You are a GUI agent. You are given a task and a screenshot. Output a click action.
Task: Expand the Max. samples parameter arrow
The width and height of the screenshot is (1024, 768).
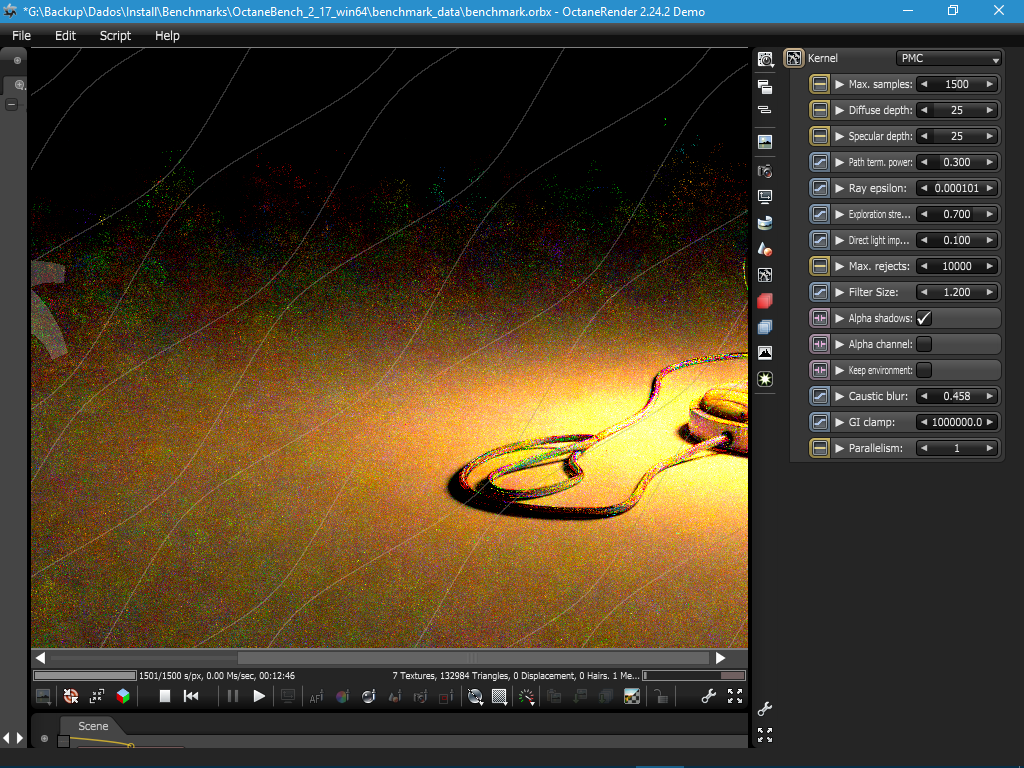840,84
